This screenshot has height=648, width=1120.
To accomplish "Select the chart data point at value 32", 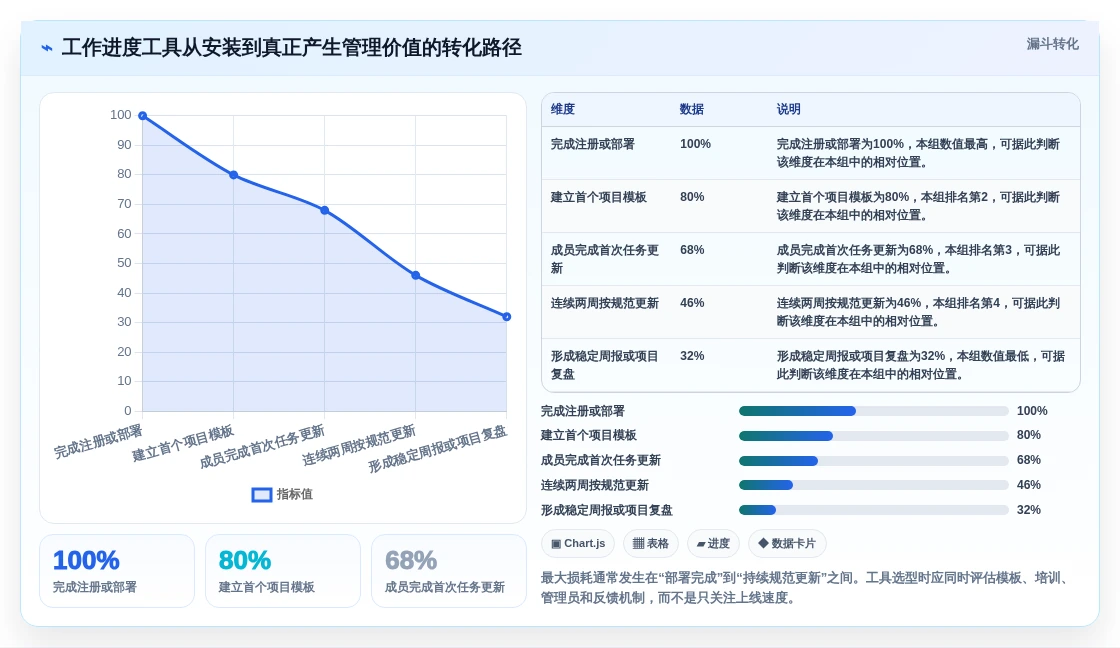I will pyautogui.click(x=506, y=316).
